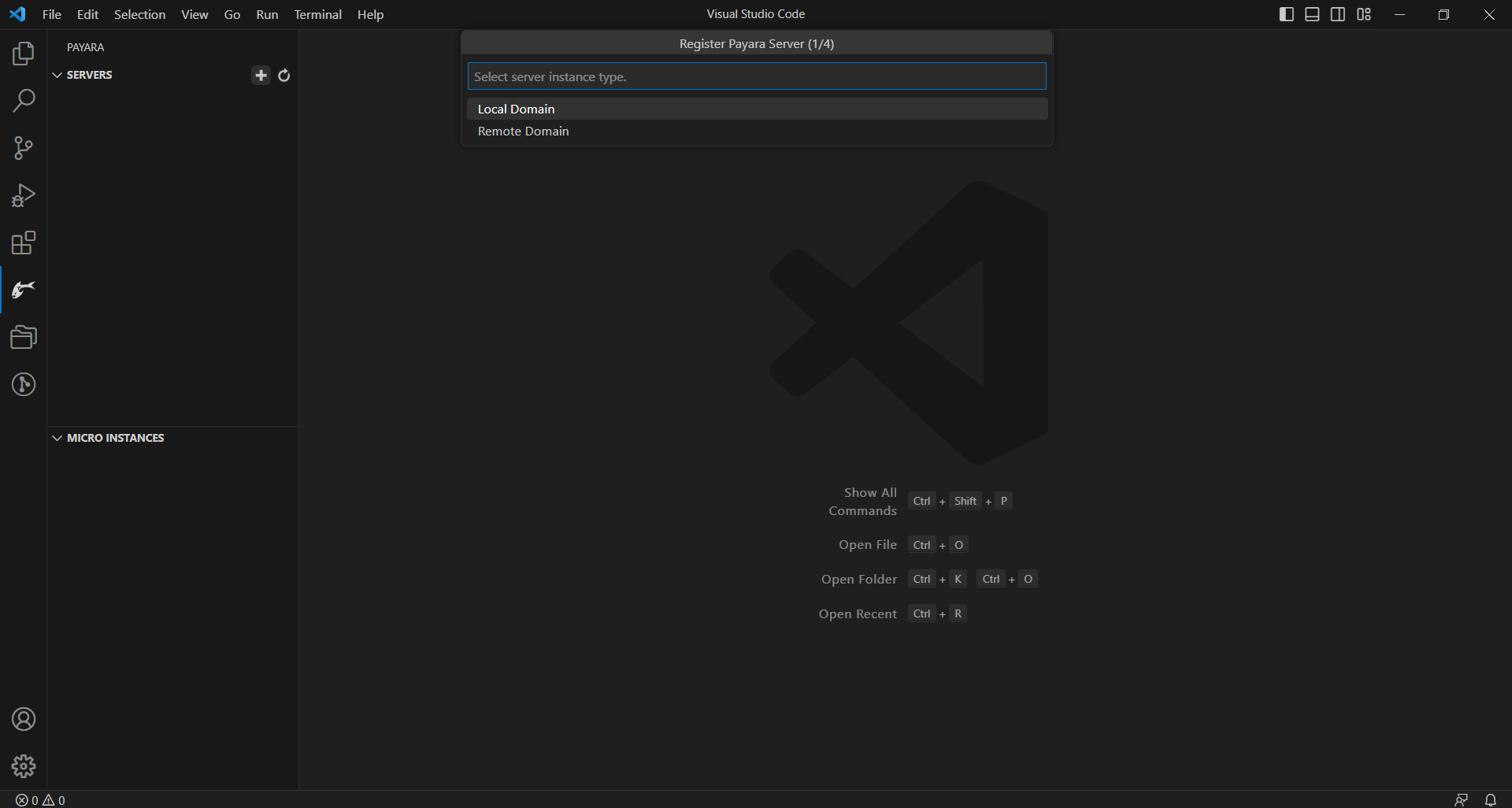
Task: Open the Extensions view
Action: tap(24, 243)
